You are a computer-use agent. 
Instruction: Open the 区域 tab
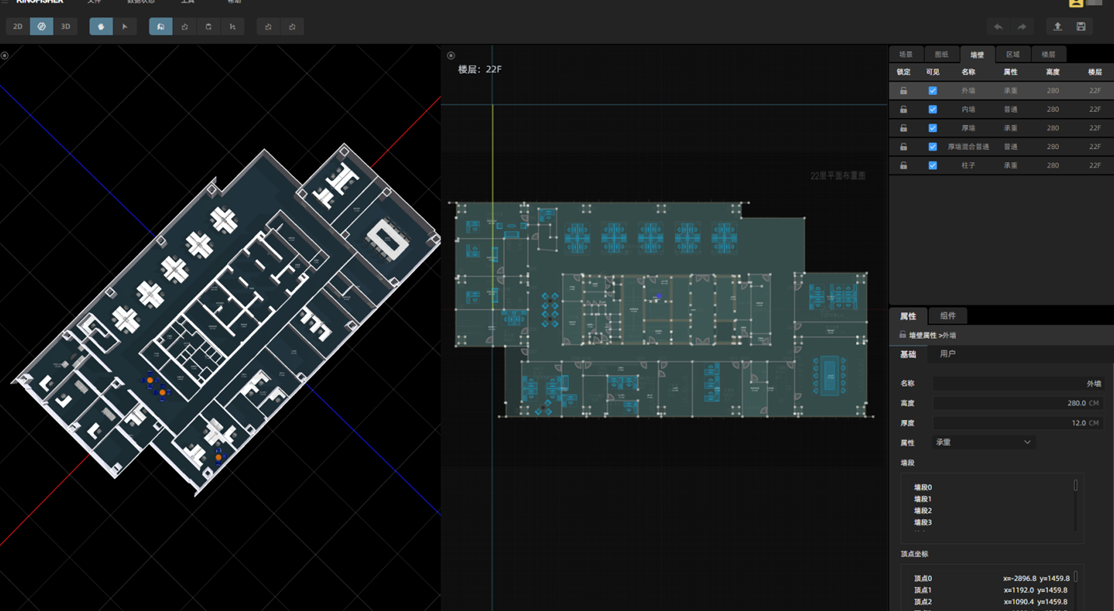(1013, 54)
